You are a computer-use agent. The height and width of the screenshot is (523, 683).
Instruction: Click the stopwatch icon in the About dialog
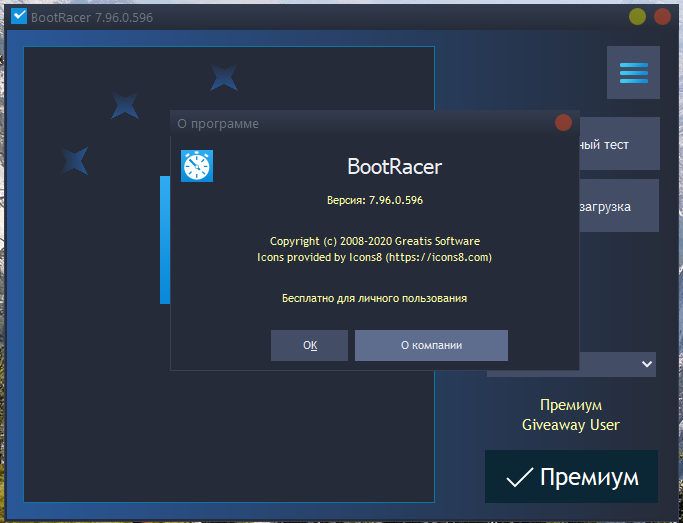(197, 166)
